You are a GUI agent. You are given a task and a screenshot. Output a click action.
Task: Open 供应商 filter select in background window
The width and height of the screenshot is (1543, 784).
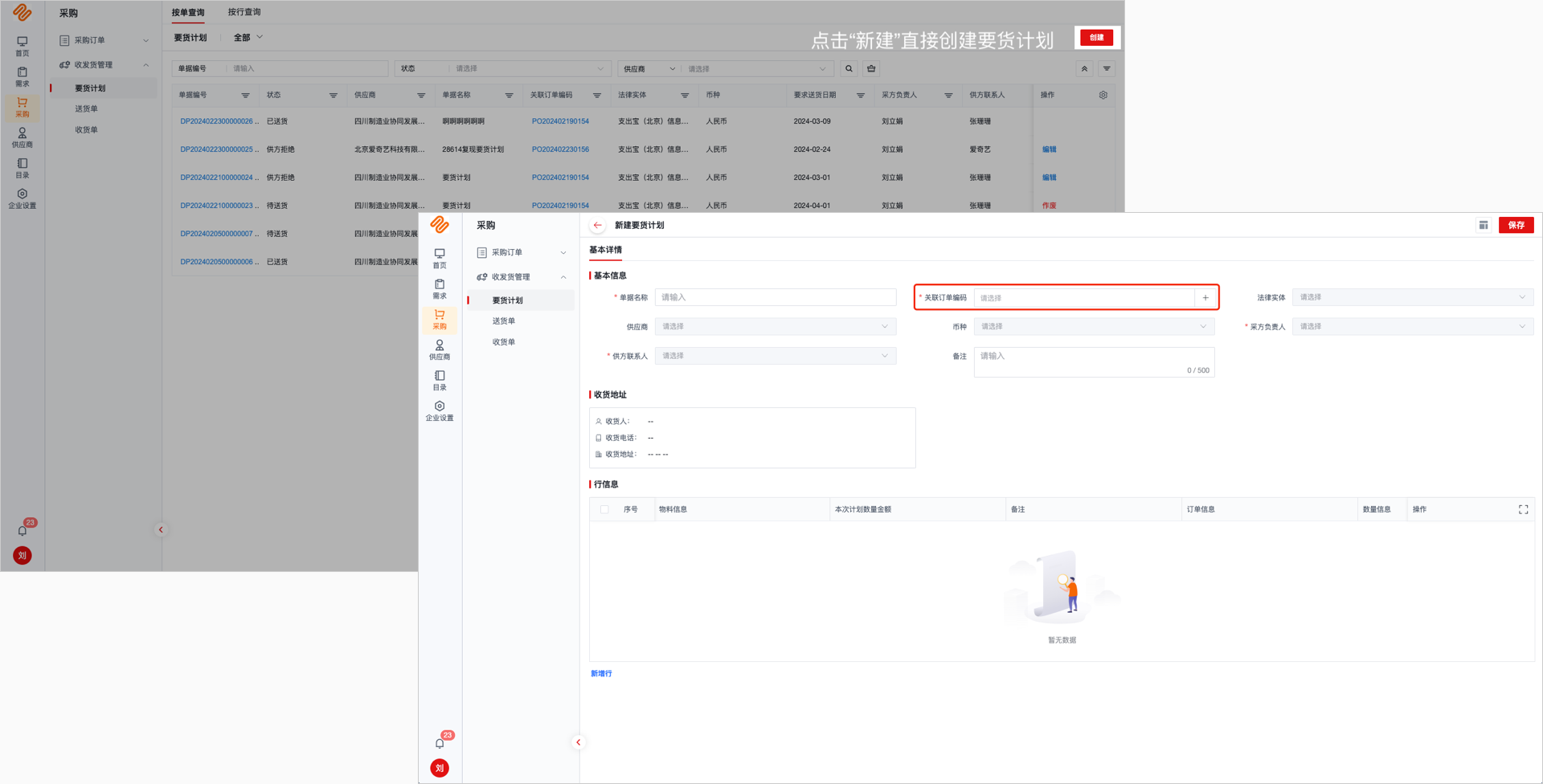(755, 68)
